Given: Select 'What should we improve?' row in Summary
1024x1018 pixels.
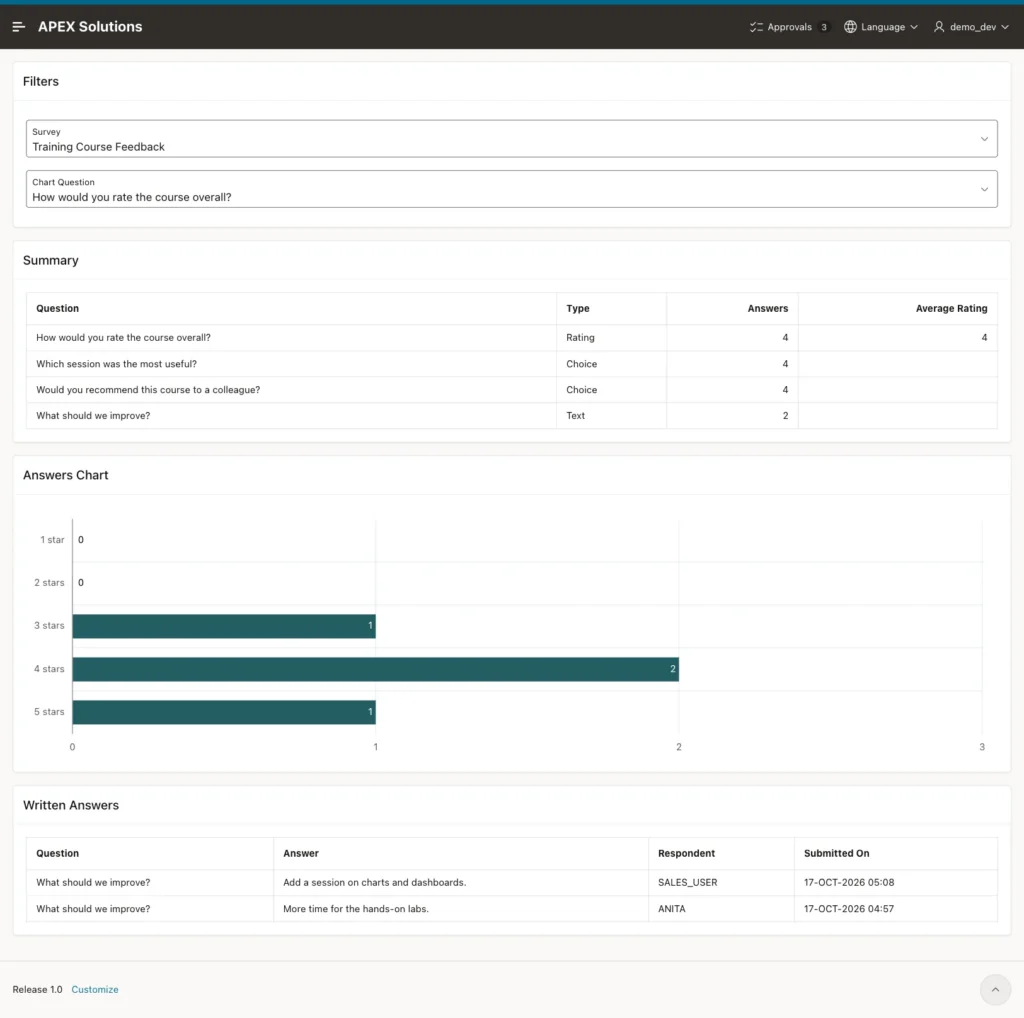Looking at the screenshot, I should point(511,415).
